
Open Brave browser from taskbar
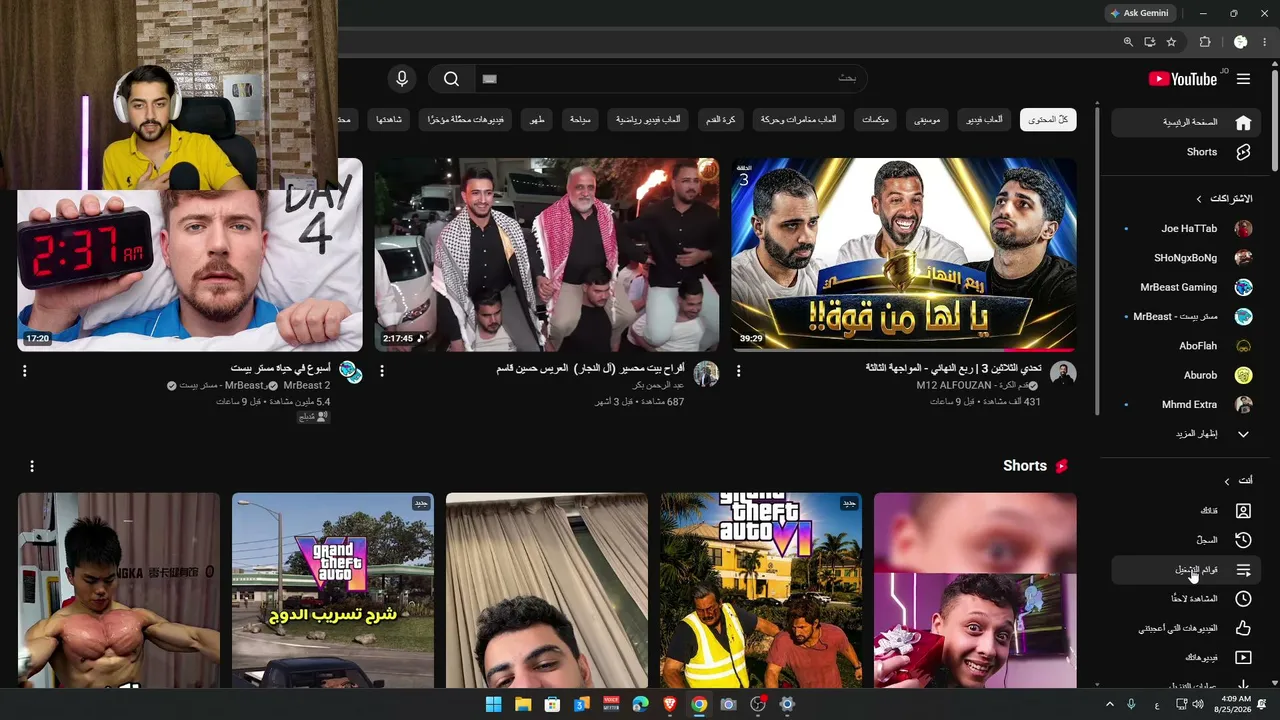[x=670, y=704]
